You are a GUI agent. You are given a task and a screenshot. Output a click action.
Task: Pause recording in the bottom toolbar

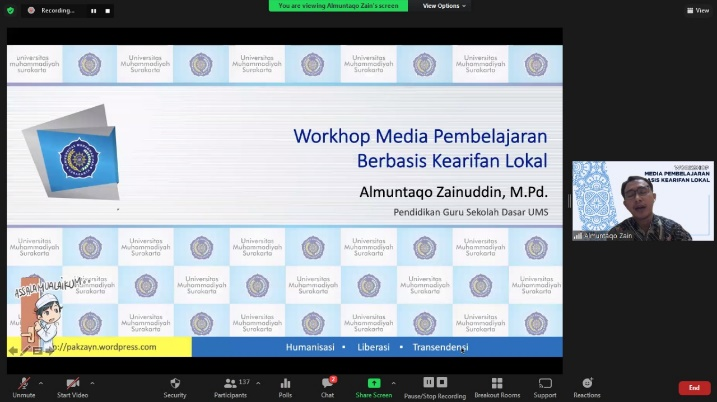(428, 382)
